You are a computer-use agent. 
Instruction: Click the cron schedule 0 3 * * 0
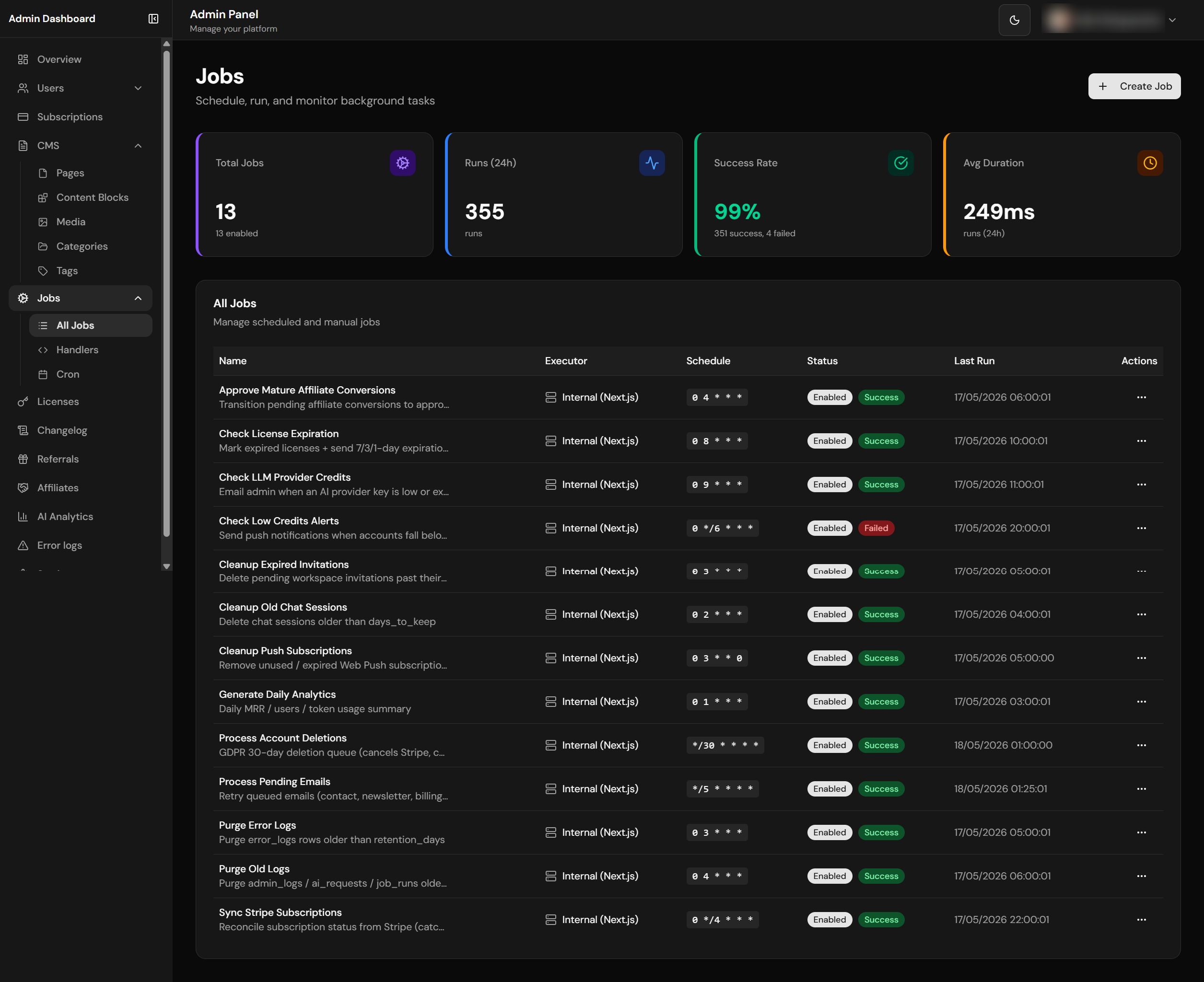[716, 658]
